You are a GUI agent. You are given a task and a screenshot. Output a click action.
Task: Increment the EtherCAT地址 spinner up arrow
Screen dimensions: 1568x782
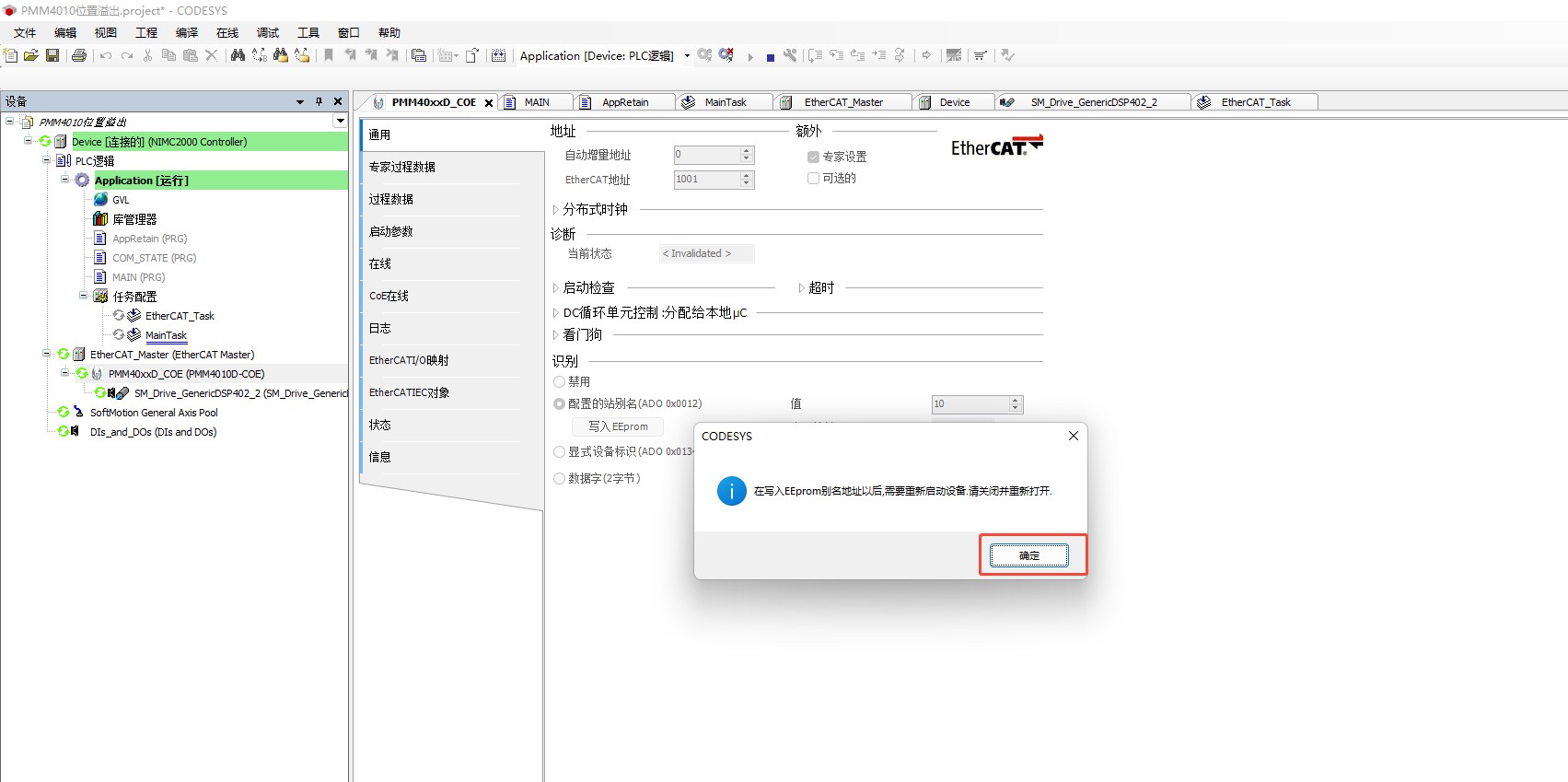747,175
